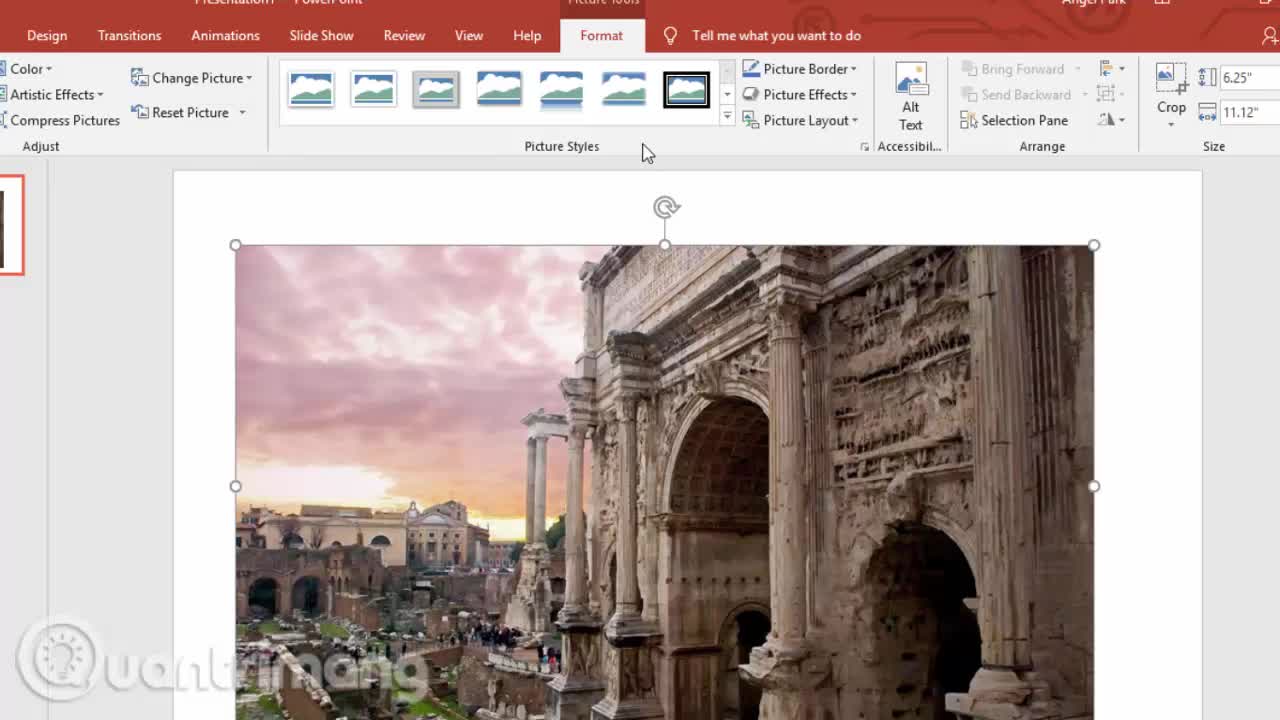Click the picture's right-middle resize handle
This screenshot has height=720, width=1280.
tap(1094, 486)
